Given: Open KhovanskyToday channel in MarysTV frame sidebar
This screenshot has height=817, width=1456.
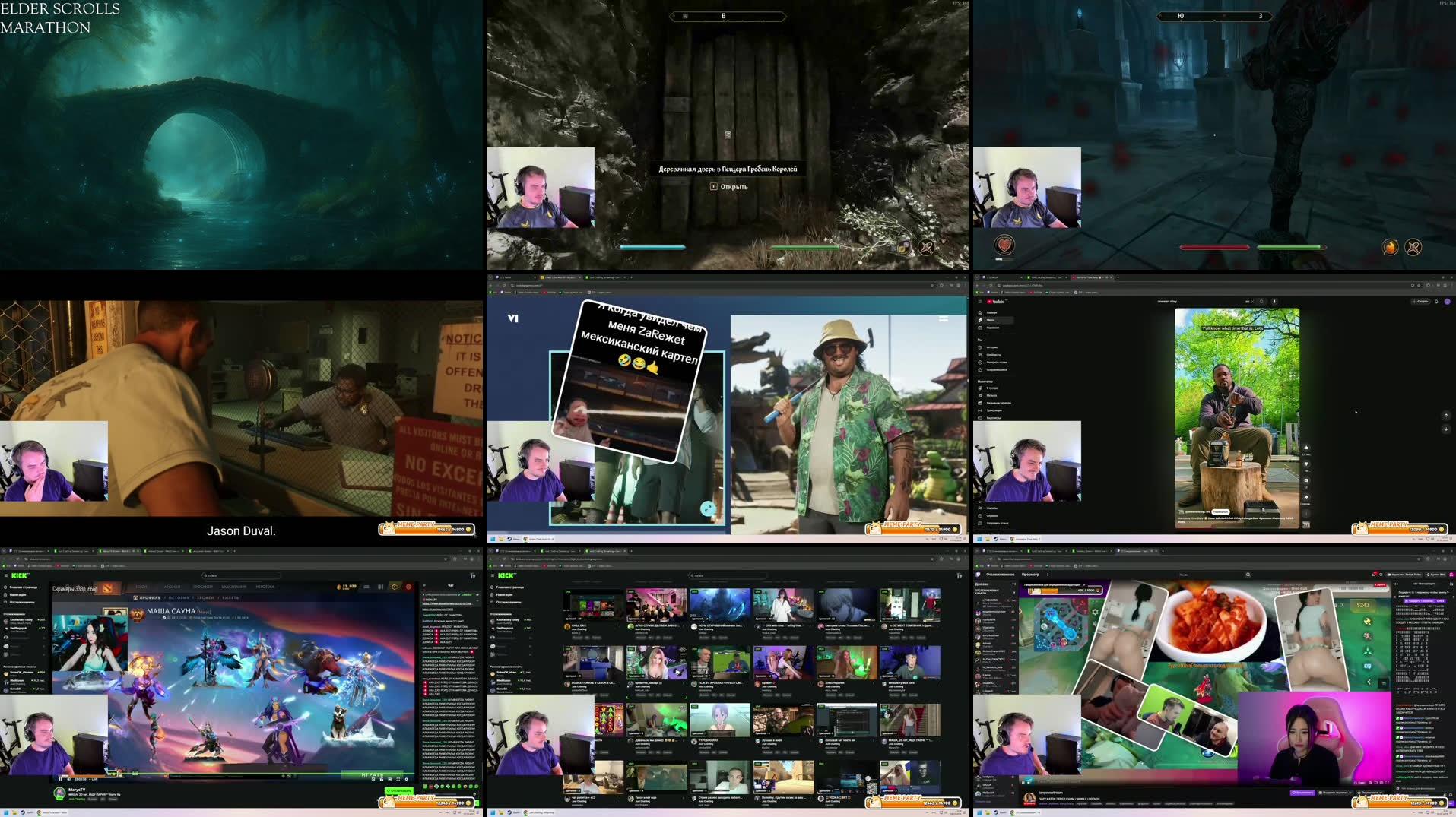Looking at the screenshot, I should tap(23, 621).
